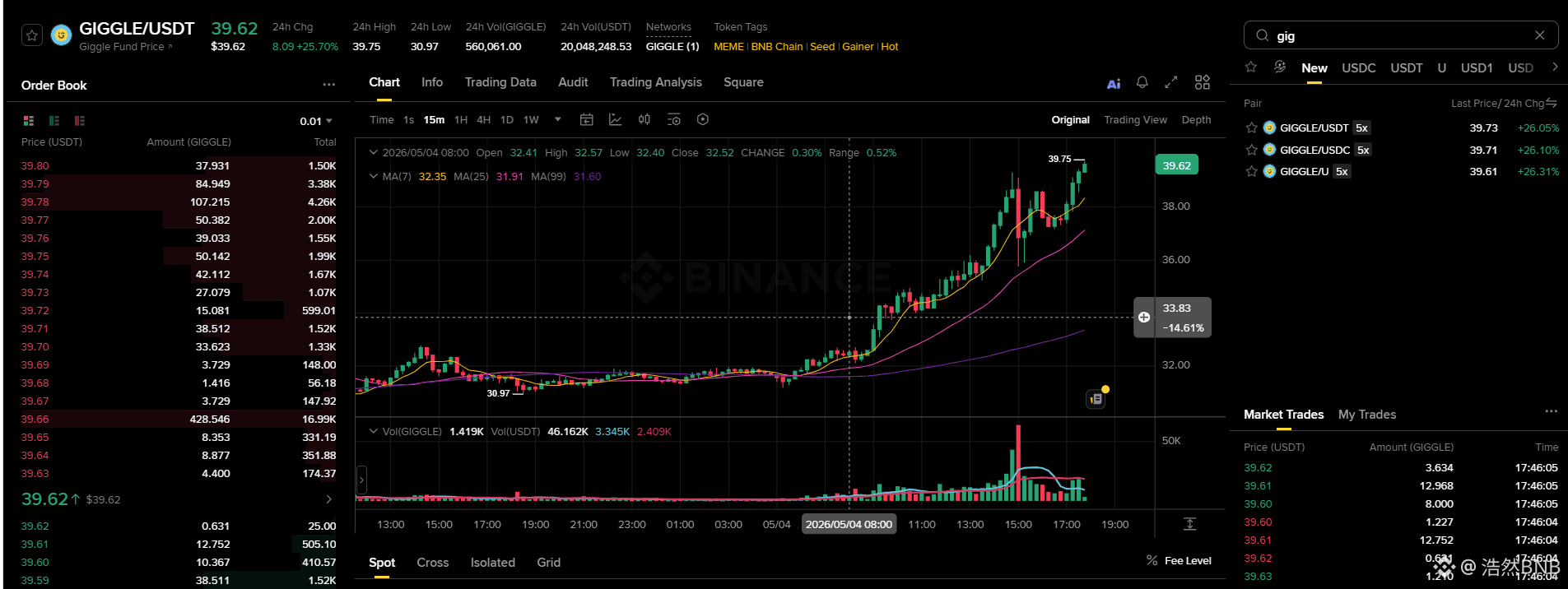Open Order Book more options menu
Screen dimensions: 1568x589
point(329,85)
